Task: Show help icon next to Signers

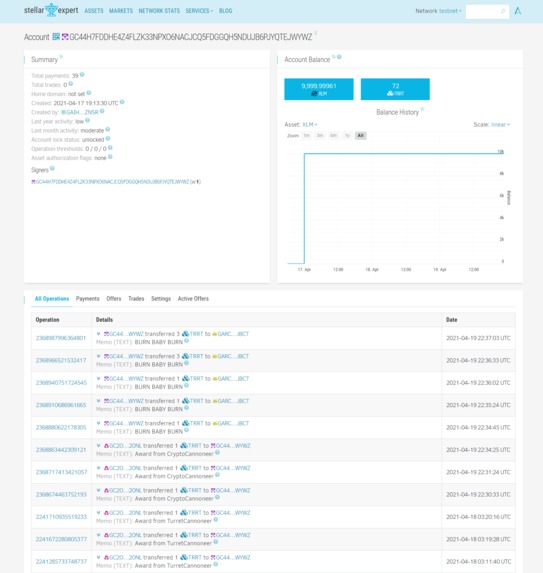Action: pyautogui.click(x=52, y=168)
